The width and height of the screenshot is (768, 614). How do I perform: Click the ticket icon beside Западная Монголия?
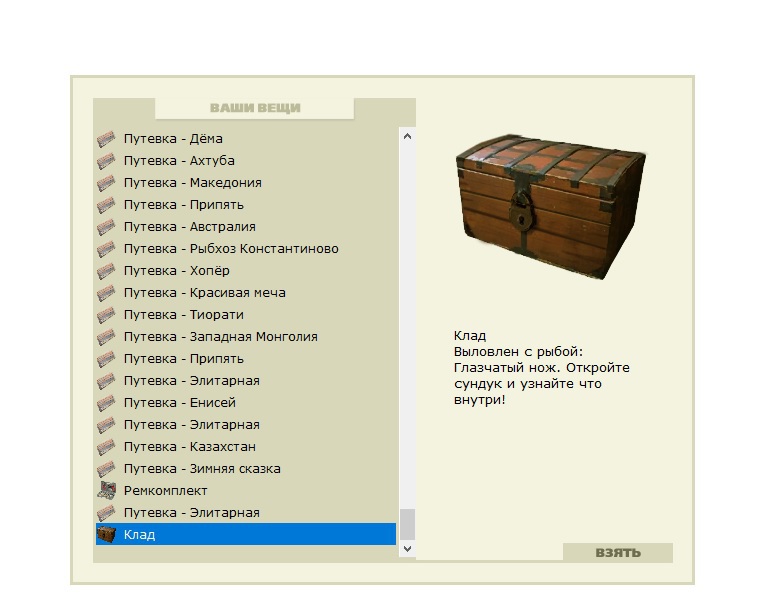click(x=106, y=337)
